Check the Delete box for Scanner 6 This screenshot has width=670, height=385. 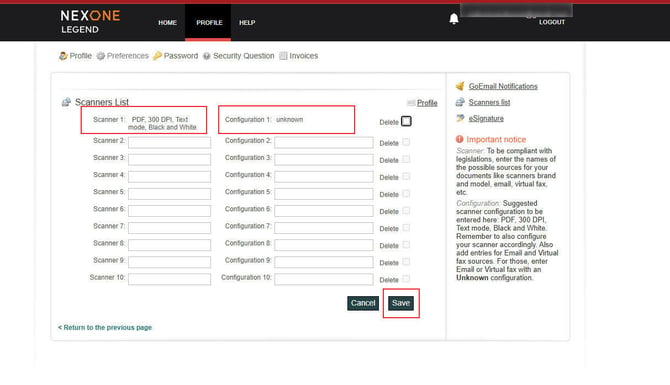point(406,211)
